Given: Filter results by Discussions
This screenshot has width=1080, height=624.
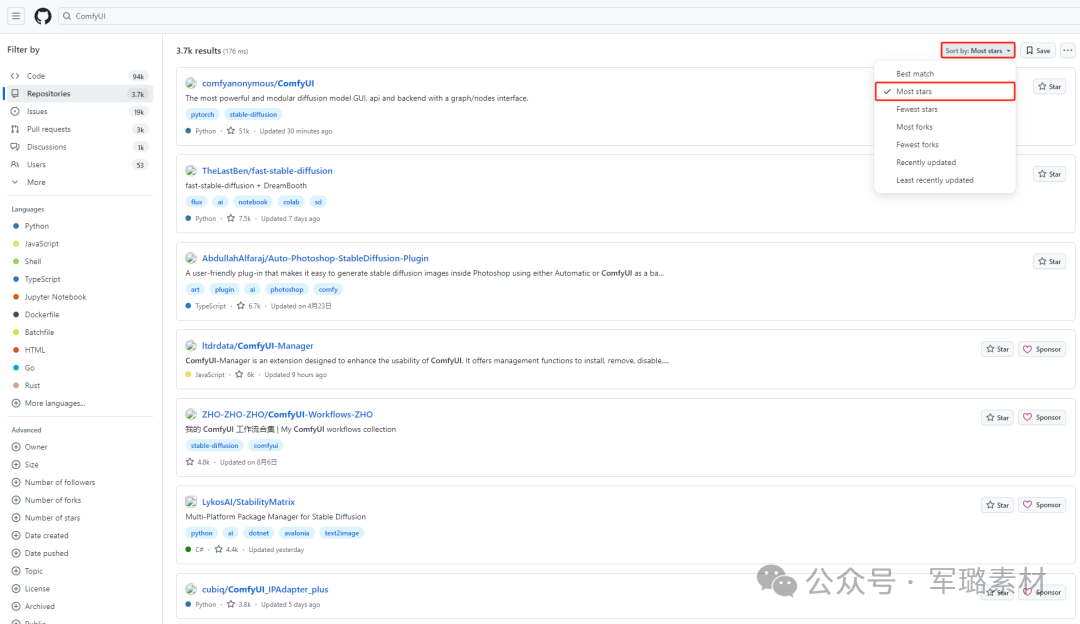Looking at the screenshot, I should 79,147.
